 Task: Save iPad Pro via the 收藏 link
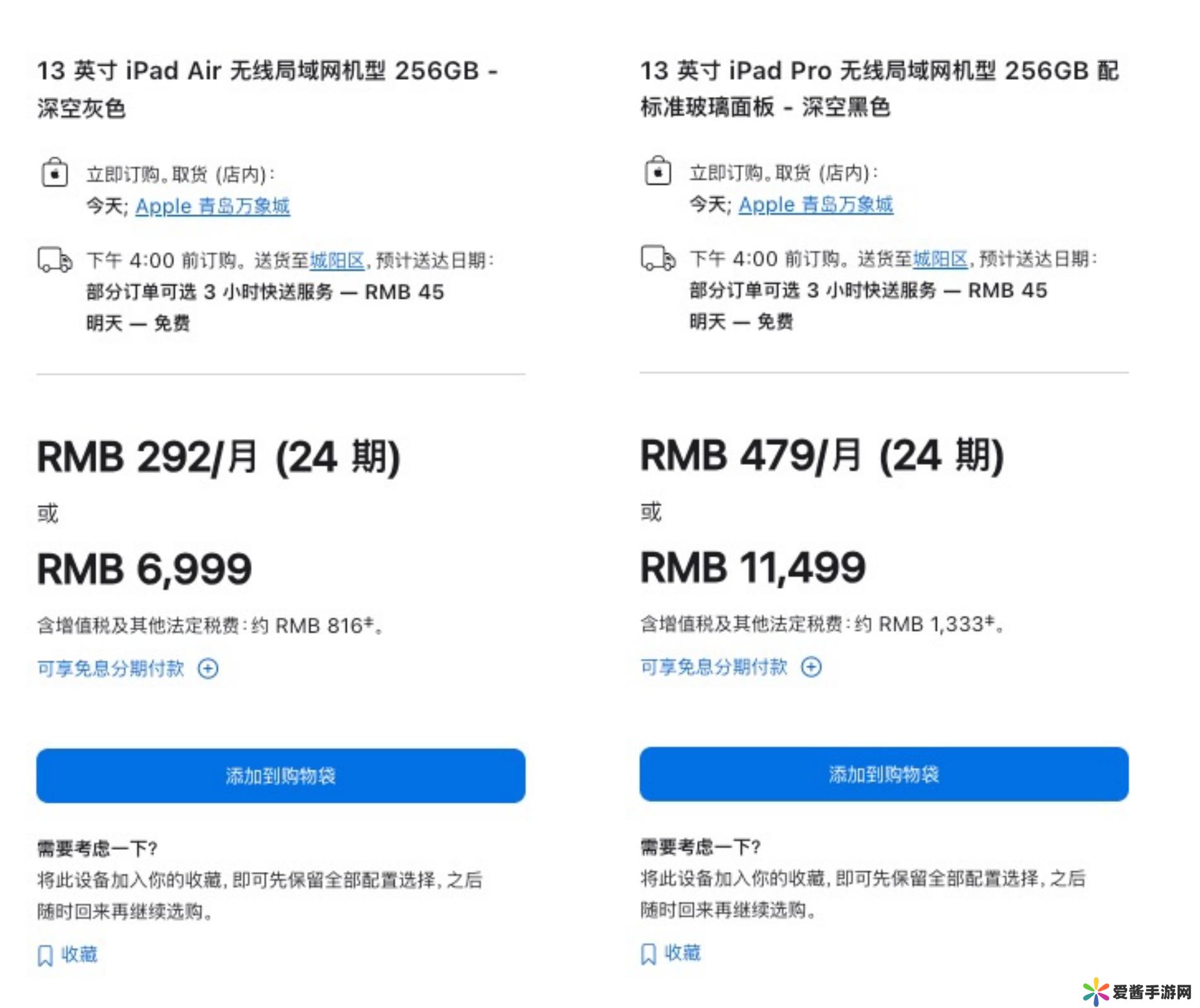click(683, 953)
